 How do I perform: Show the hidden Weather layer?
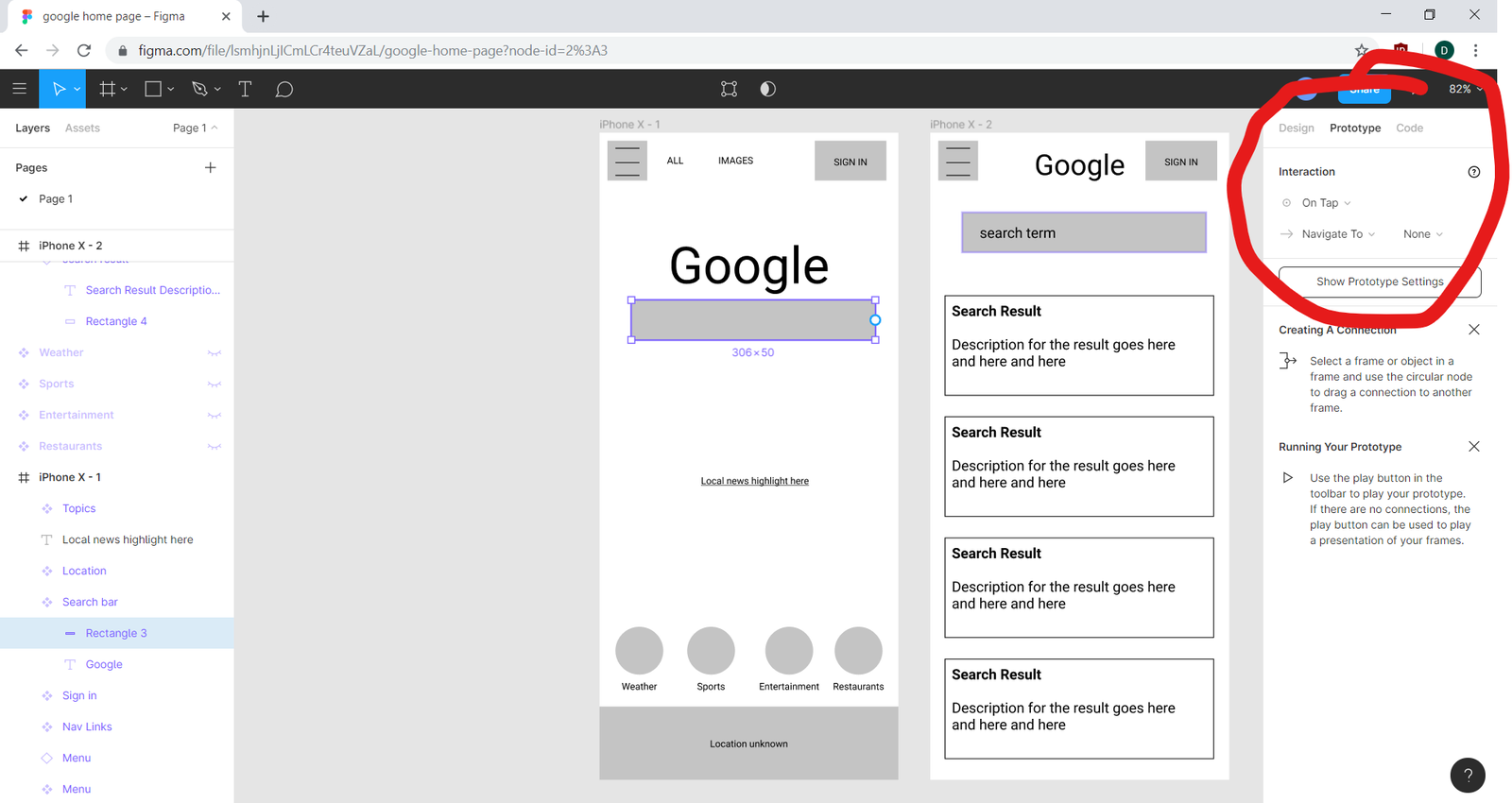pyautogui.click(x=215, y=353)
